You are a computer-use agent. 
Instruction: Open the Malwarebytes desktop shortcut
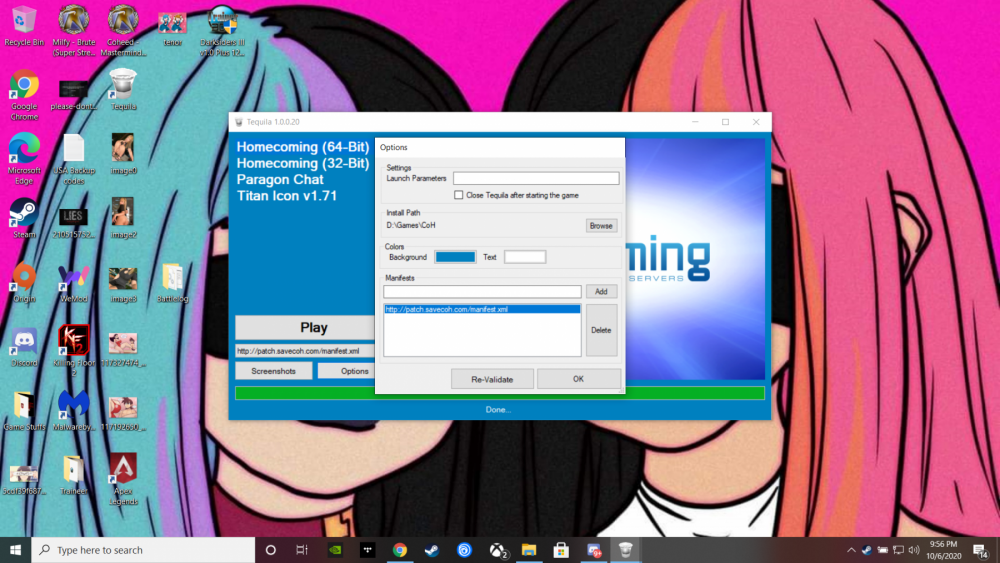click(73, 405)
